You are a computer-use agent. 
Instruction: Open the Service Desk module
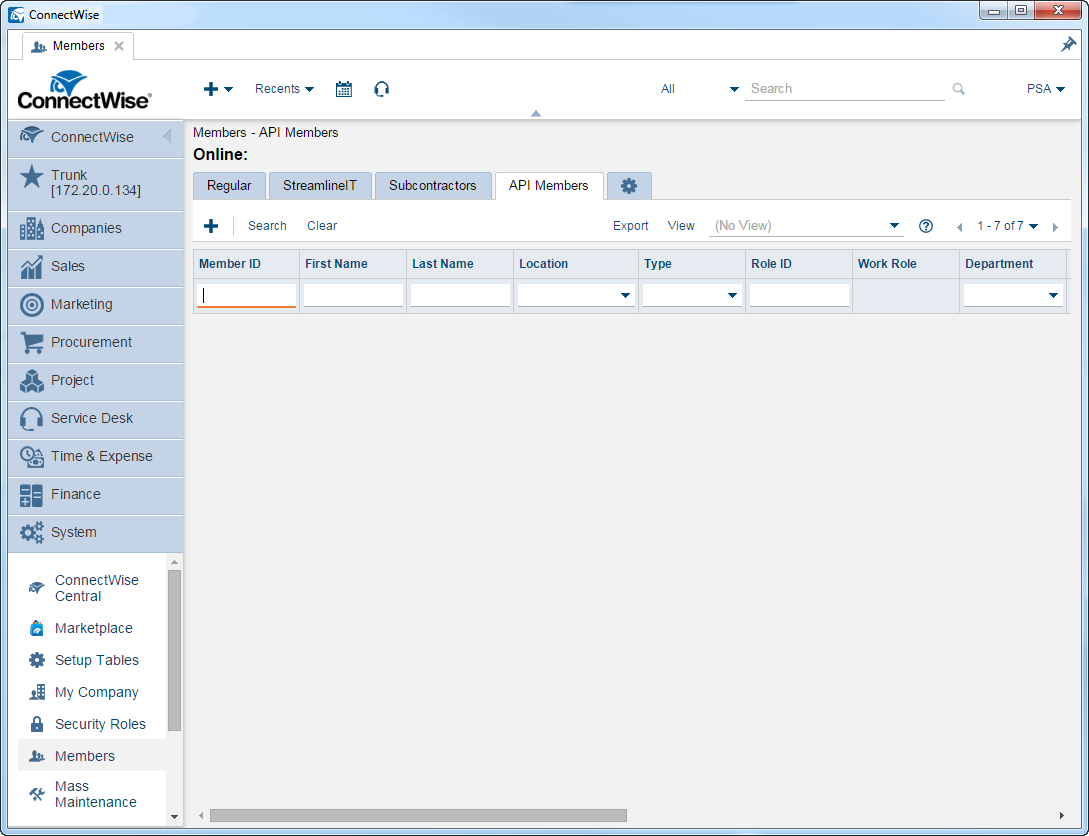92,418
